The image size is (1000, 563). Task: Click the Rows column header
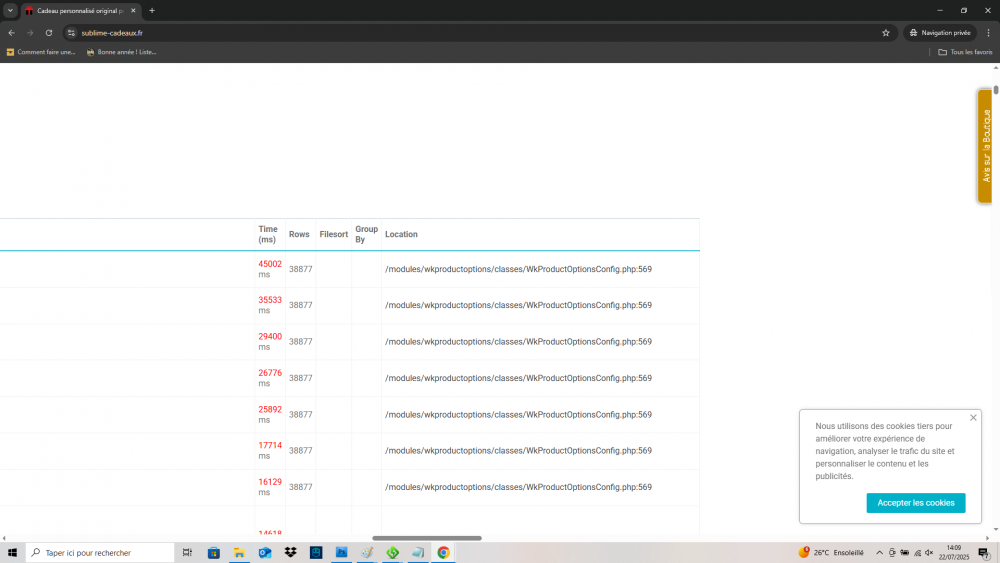pyautogui.click(x=299, y=235)
